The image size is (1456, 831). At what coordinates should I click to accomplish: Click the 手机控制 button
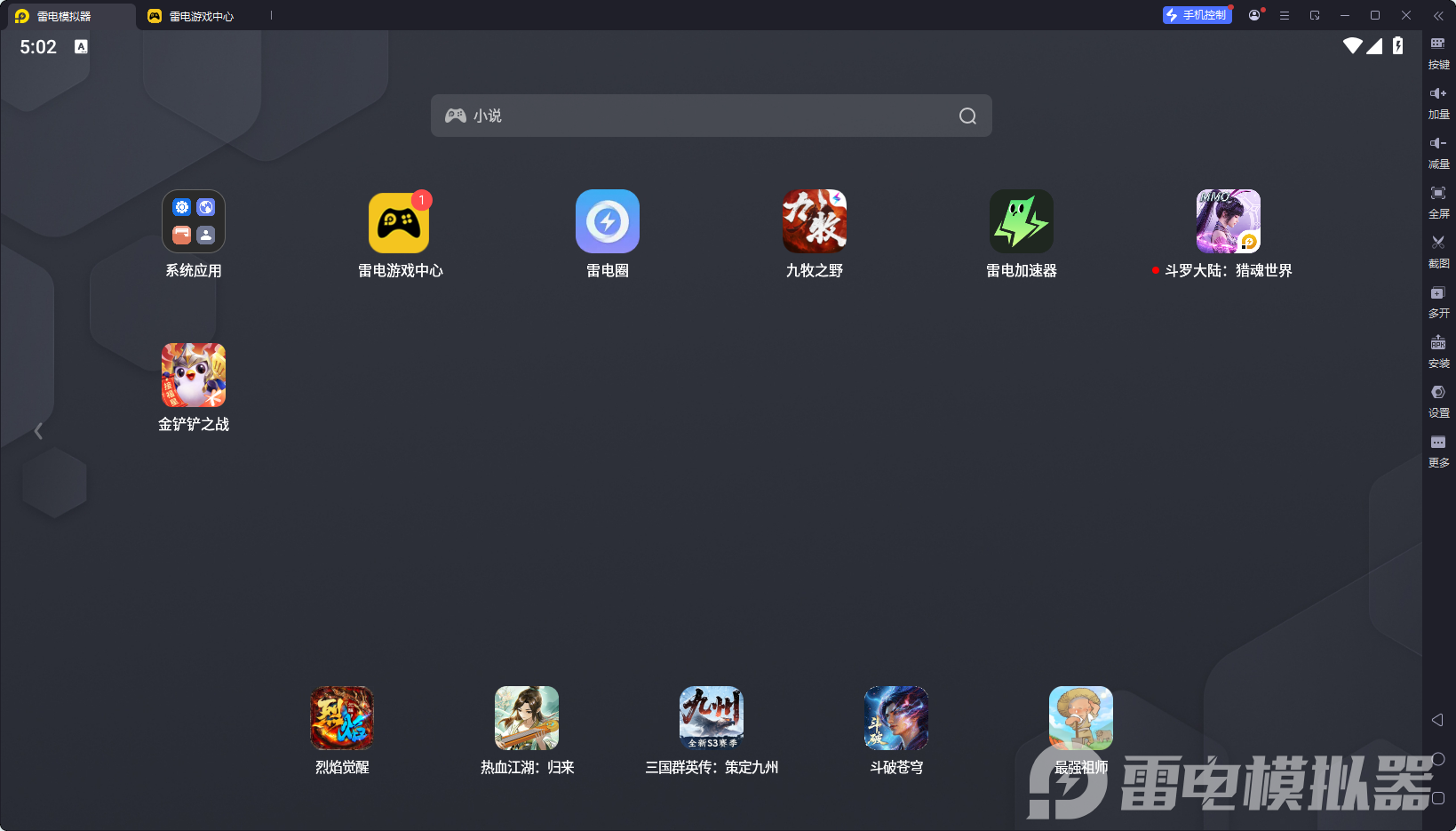(x=1197, y=15)
